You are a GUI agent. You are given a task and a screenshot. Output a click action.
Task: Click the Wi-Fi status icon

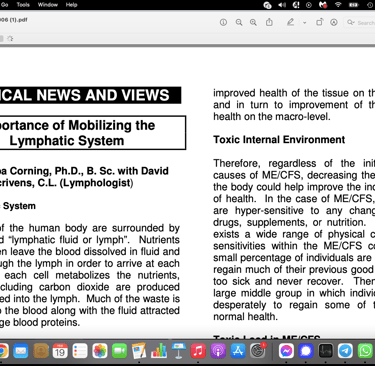point(338,5)
